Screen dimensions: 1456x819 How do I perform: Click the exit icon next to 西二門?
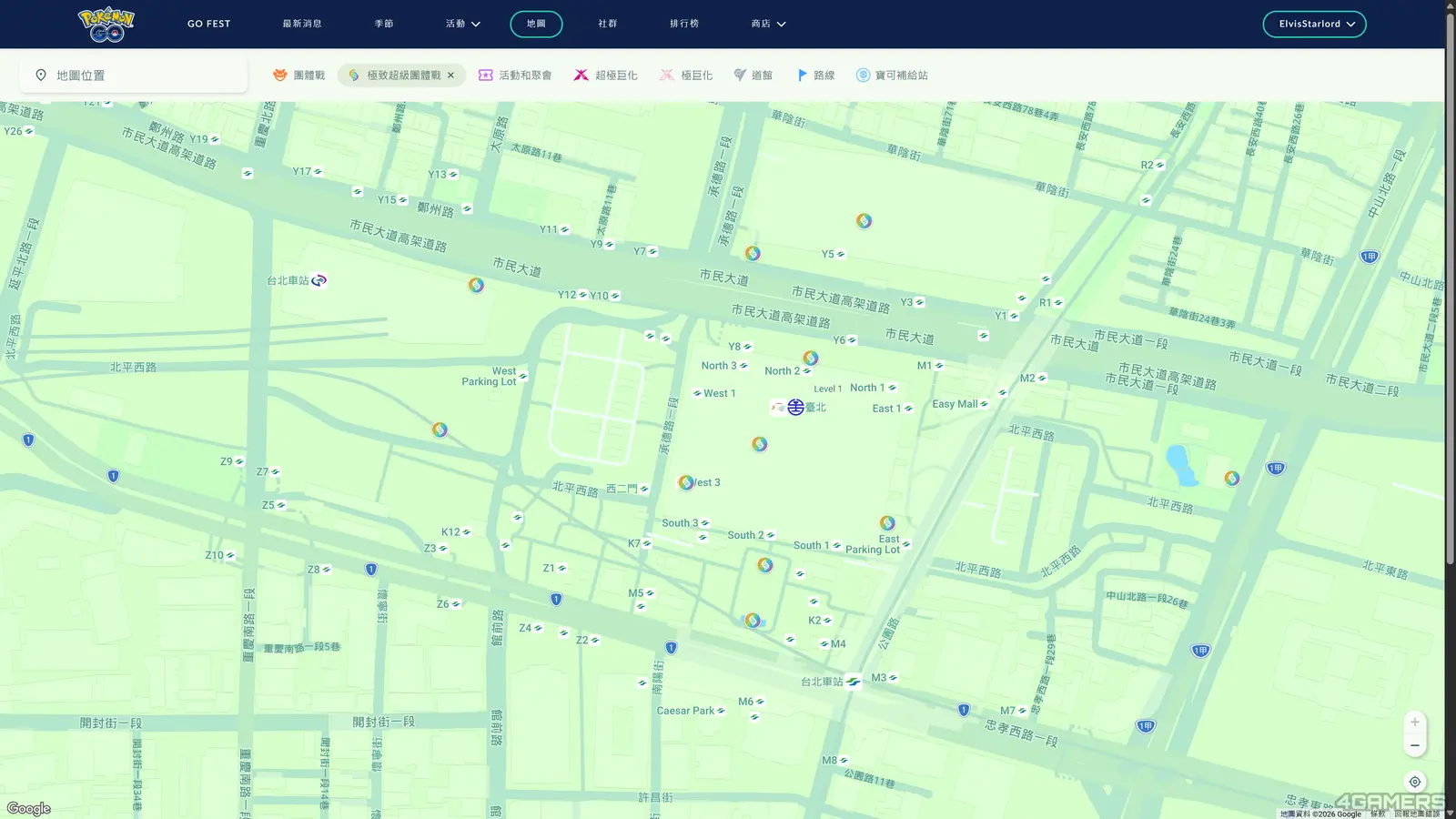644,489
